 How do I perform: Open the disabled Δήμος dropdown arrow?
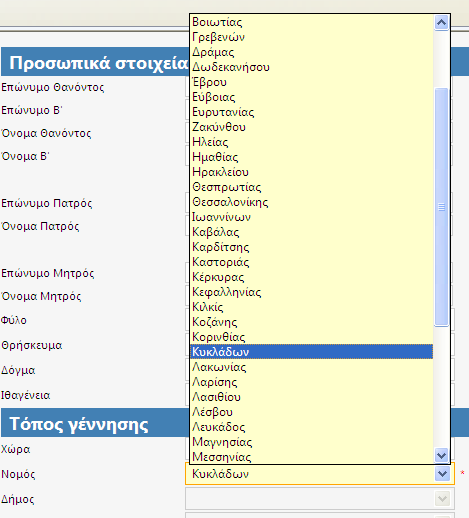point(442,499)
